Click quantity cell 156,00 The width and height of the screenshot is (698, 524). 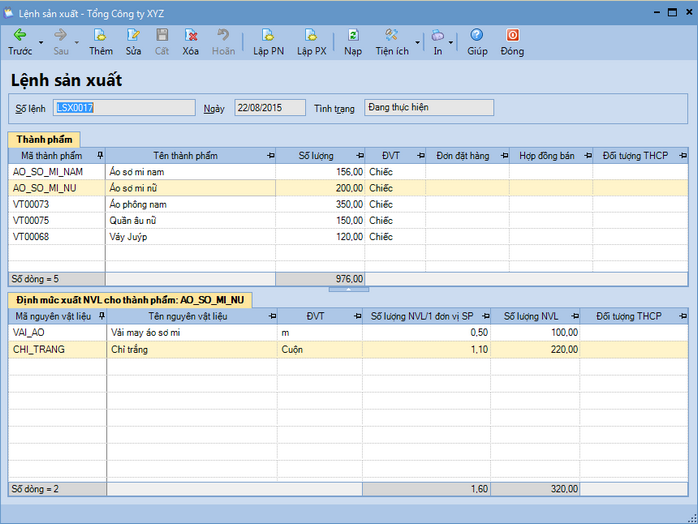tap(320, 172)
